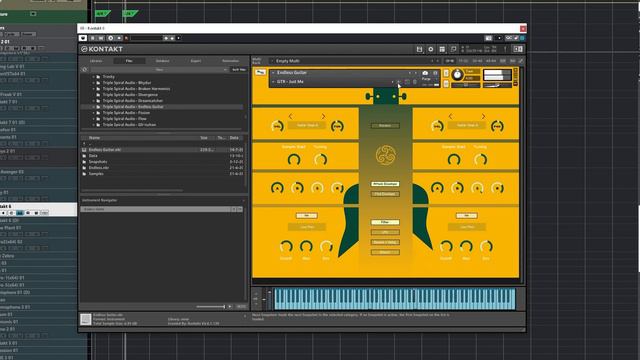
Task: Toggle the rack view workspace icon
Action: coord(442,49)
